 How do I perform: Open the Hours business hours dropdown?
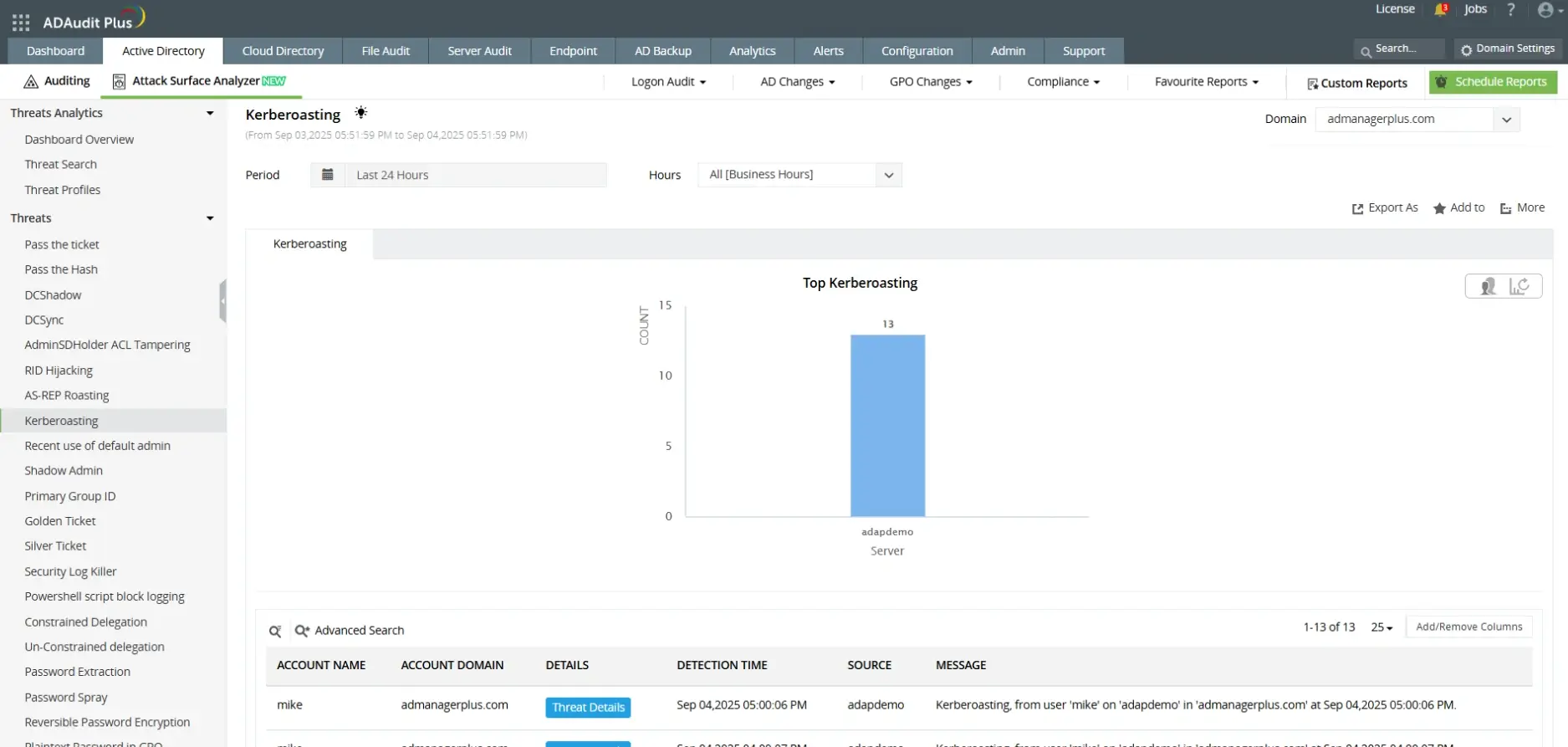coord(799,175)
